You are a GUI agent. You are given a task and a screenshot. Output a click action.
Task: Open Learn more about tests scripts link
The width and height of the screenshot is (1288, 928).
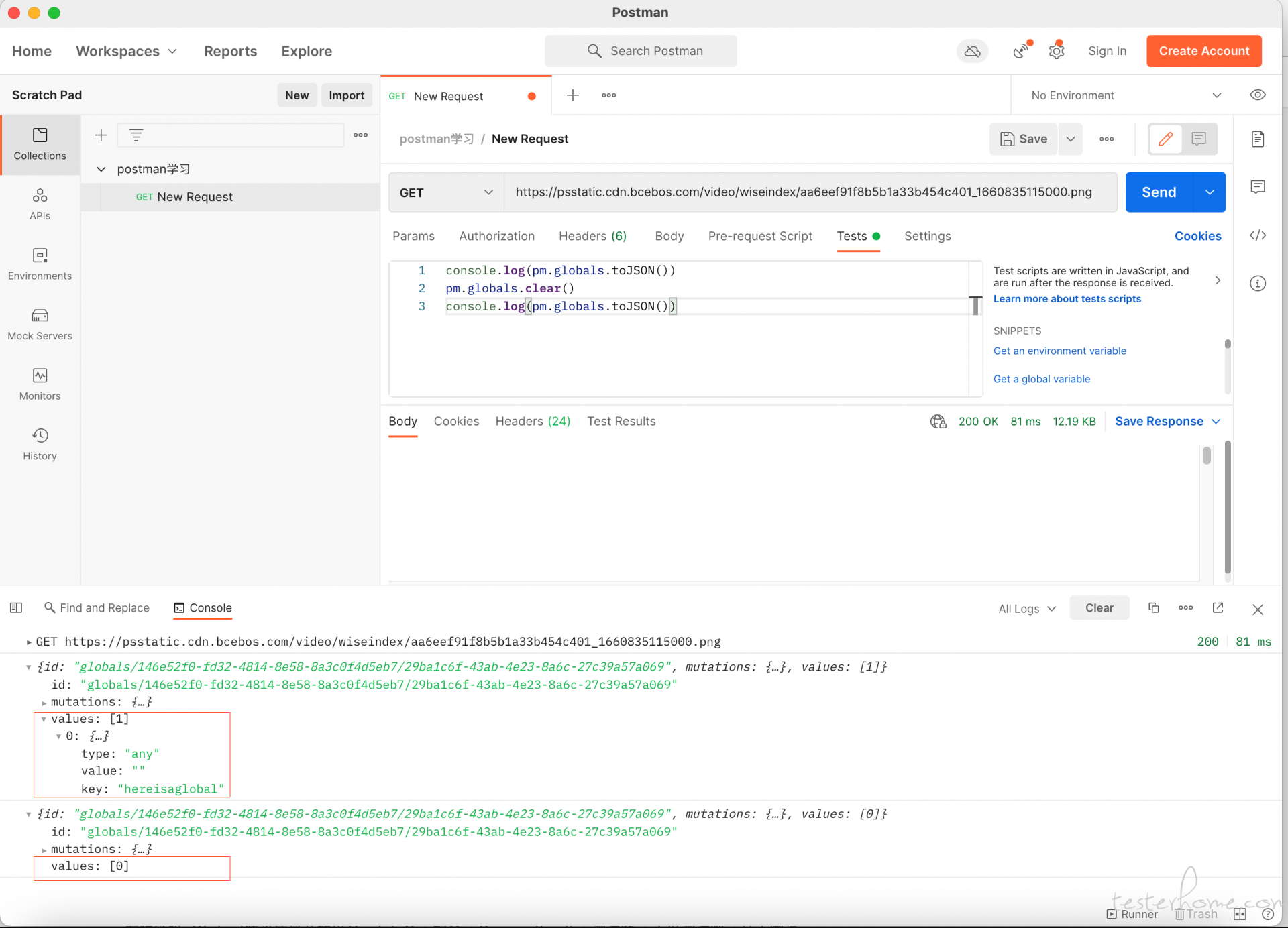pyautogui.click(x=1067, y=299)
